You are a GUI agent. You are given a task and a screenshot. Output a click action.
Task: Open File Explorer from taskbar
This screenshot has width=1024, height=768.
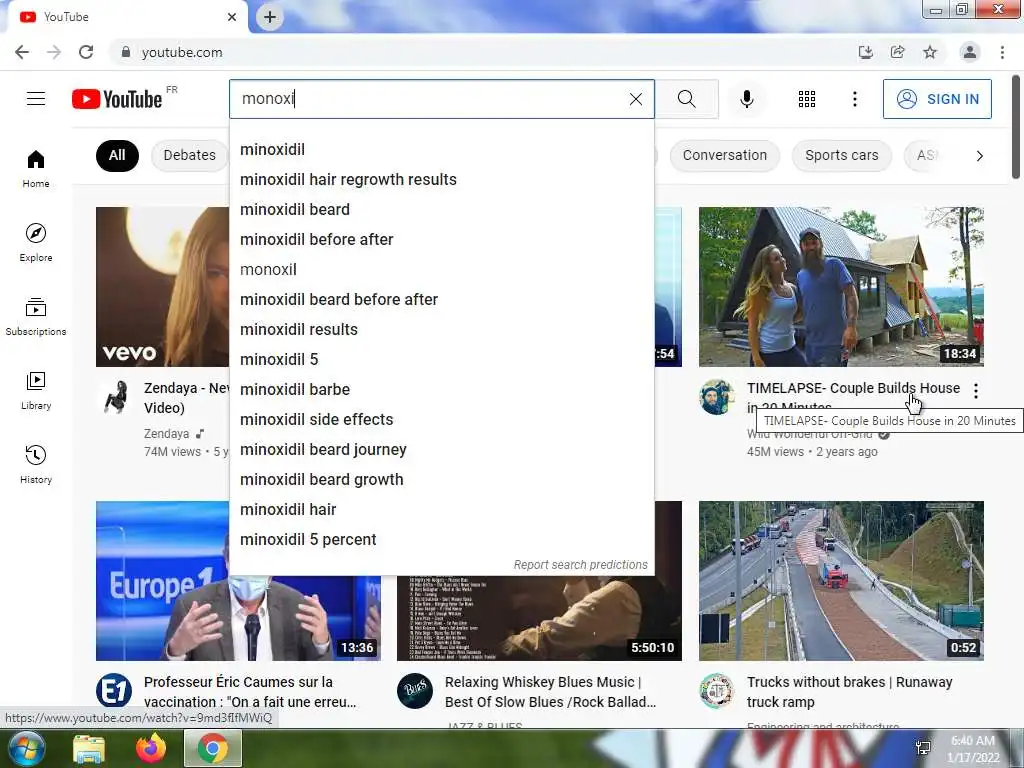pyautogui.click(x=89, y=748)
